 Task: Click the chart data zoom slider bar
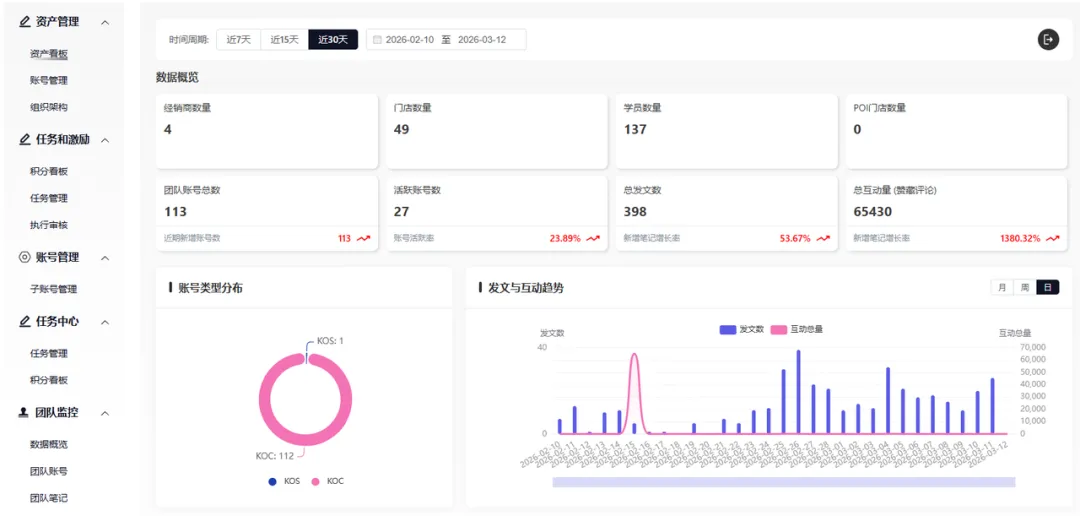click(784, 482)
